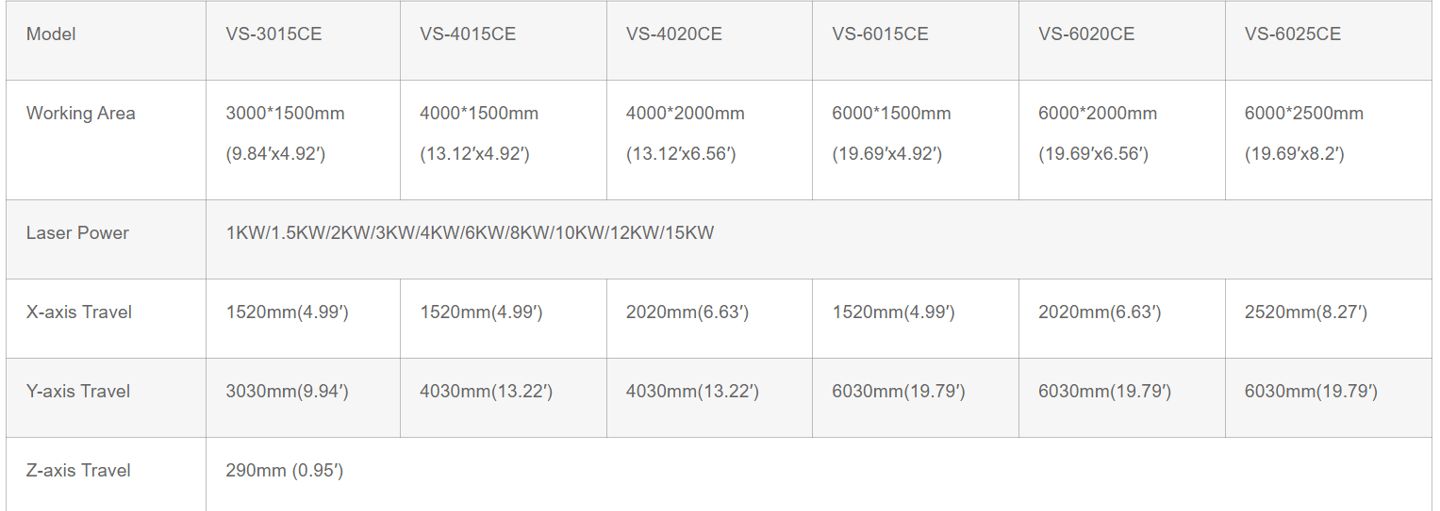
Task: Click the 3000*1500mm working area cell
Action: (303, 140)
